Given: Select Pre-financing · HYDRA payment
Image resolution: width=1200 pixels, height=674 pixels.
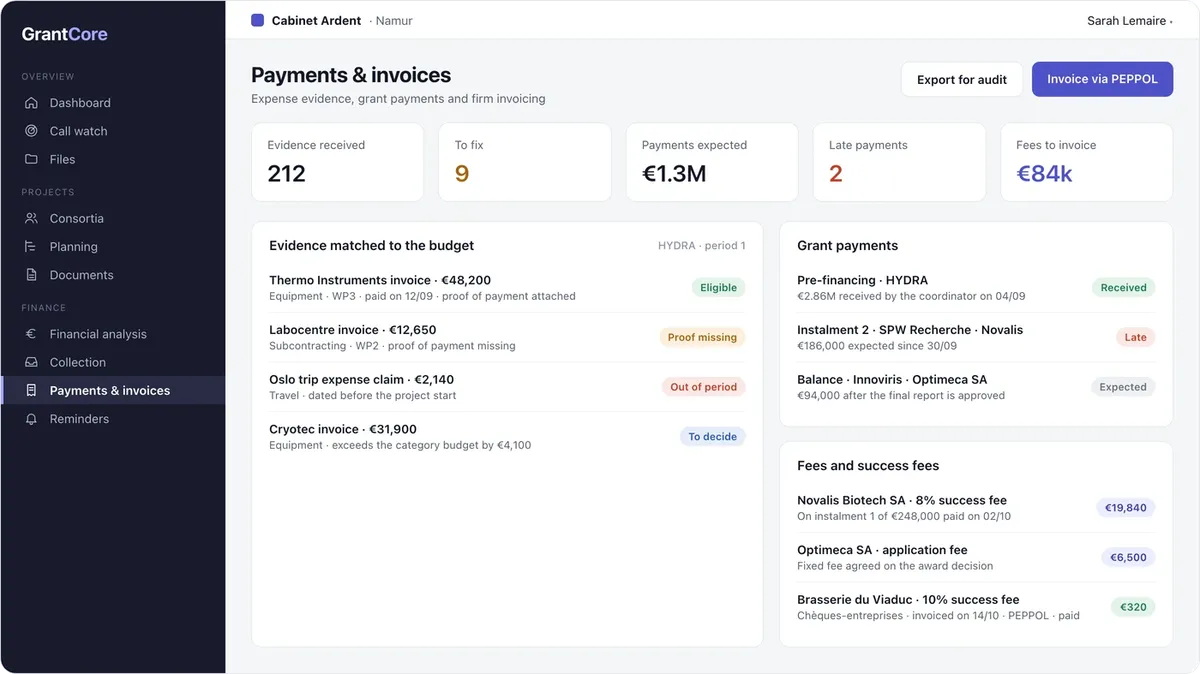Looking at the screenshot, I should click(x=976, y=288).
